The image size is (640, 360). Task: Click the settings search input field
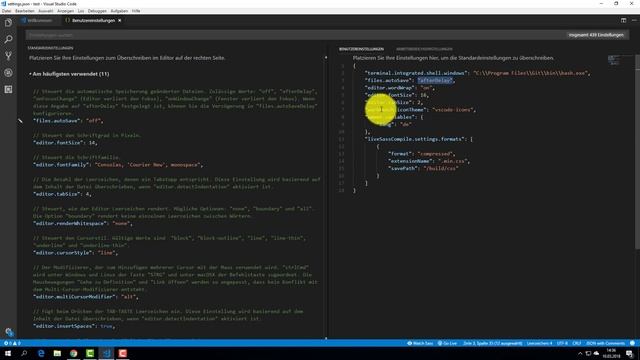point(296,35)
